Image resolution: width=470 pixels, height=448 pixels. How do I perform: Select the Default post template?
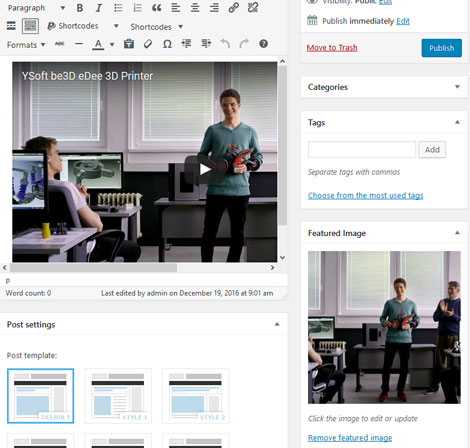click(40, 396)
